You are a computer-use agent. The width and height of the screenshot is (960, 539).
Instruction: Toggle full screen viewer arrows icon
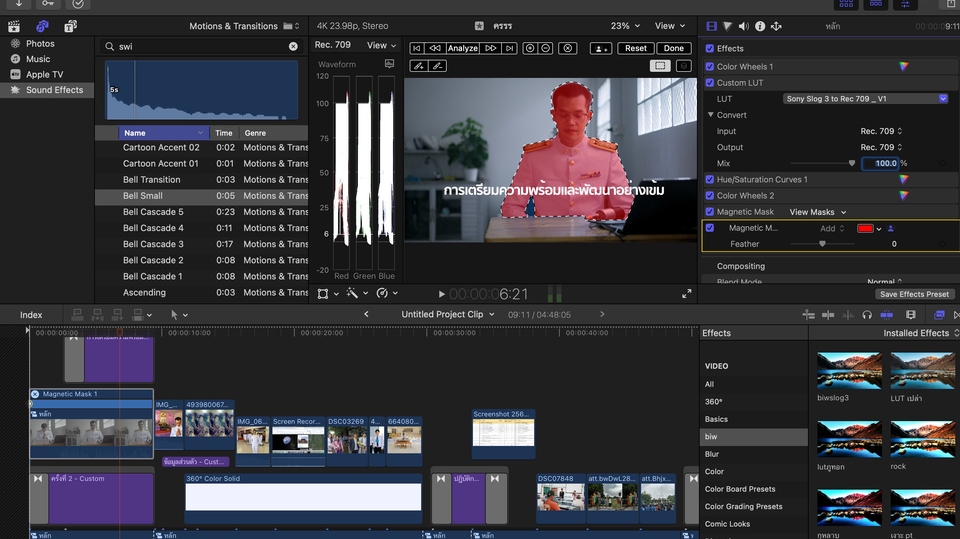(x=686, y=294)
